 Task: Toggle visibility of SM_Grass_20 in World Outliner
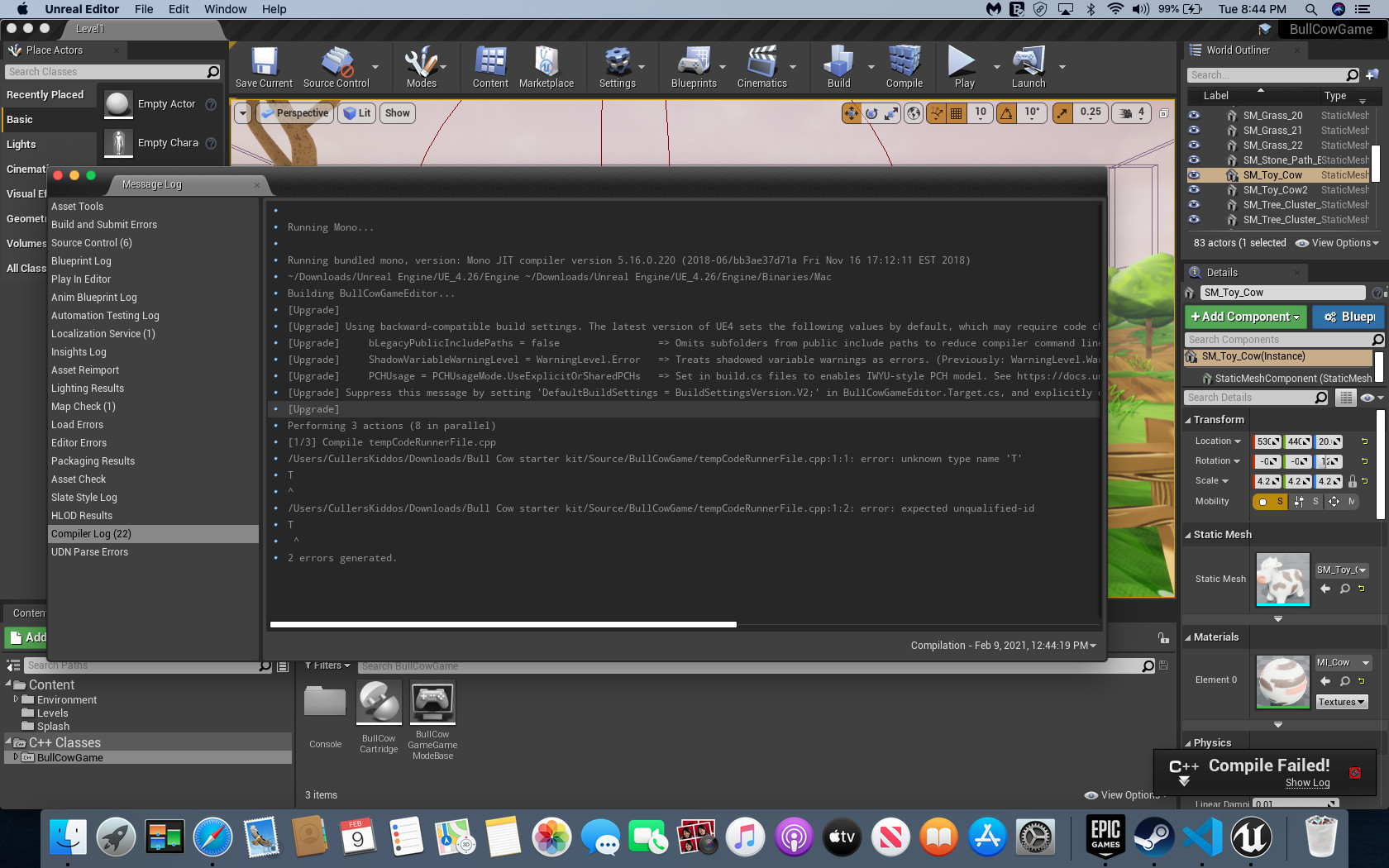(x=1193, y=116)
